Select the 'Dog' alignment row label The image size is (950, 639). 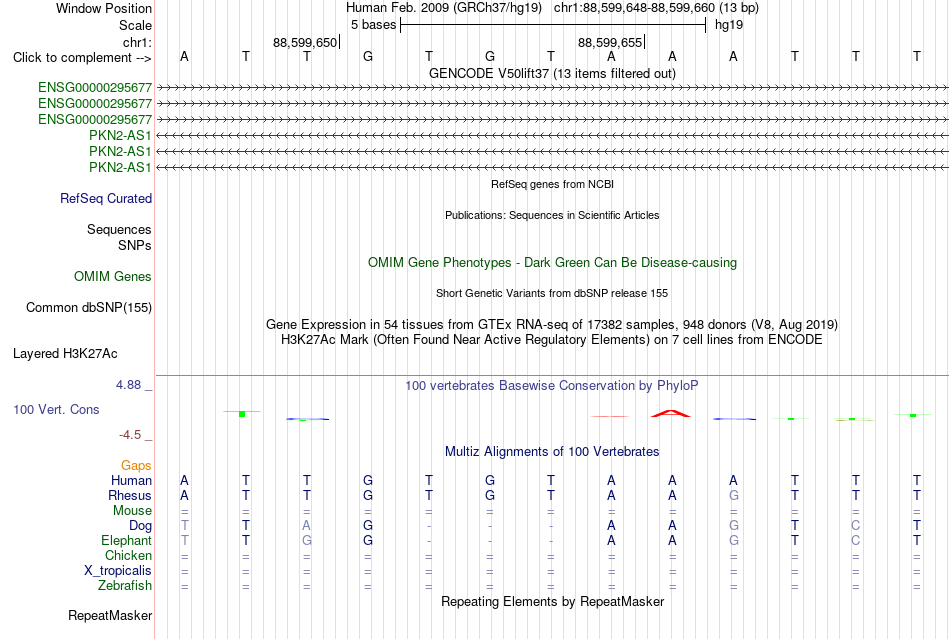(x=140, y=526)
